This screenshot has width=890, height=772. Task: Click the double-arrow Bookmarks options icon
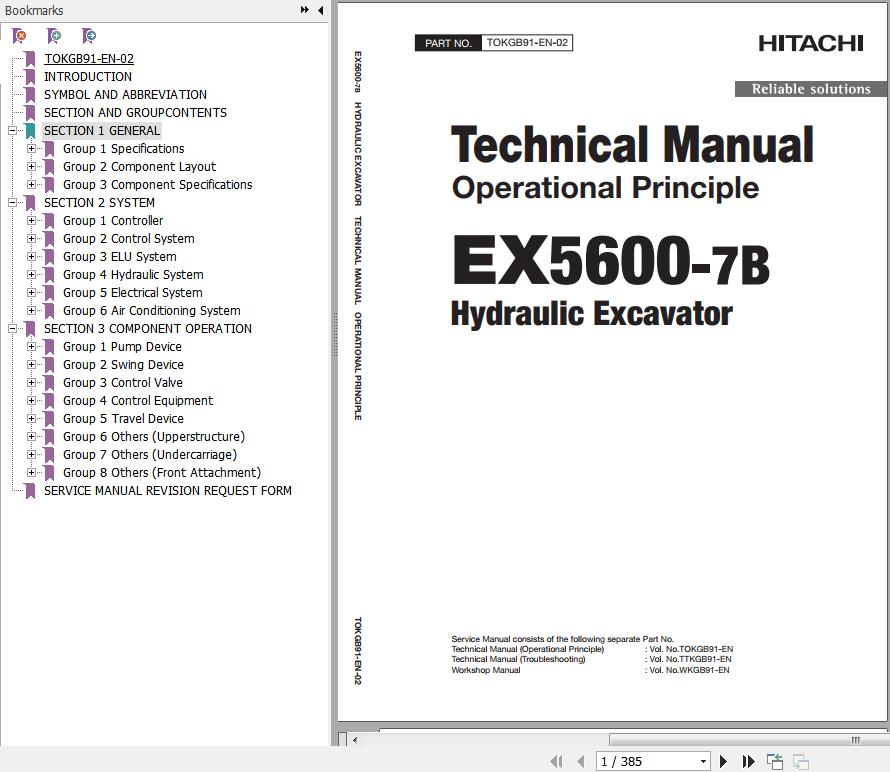304,10
